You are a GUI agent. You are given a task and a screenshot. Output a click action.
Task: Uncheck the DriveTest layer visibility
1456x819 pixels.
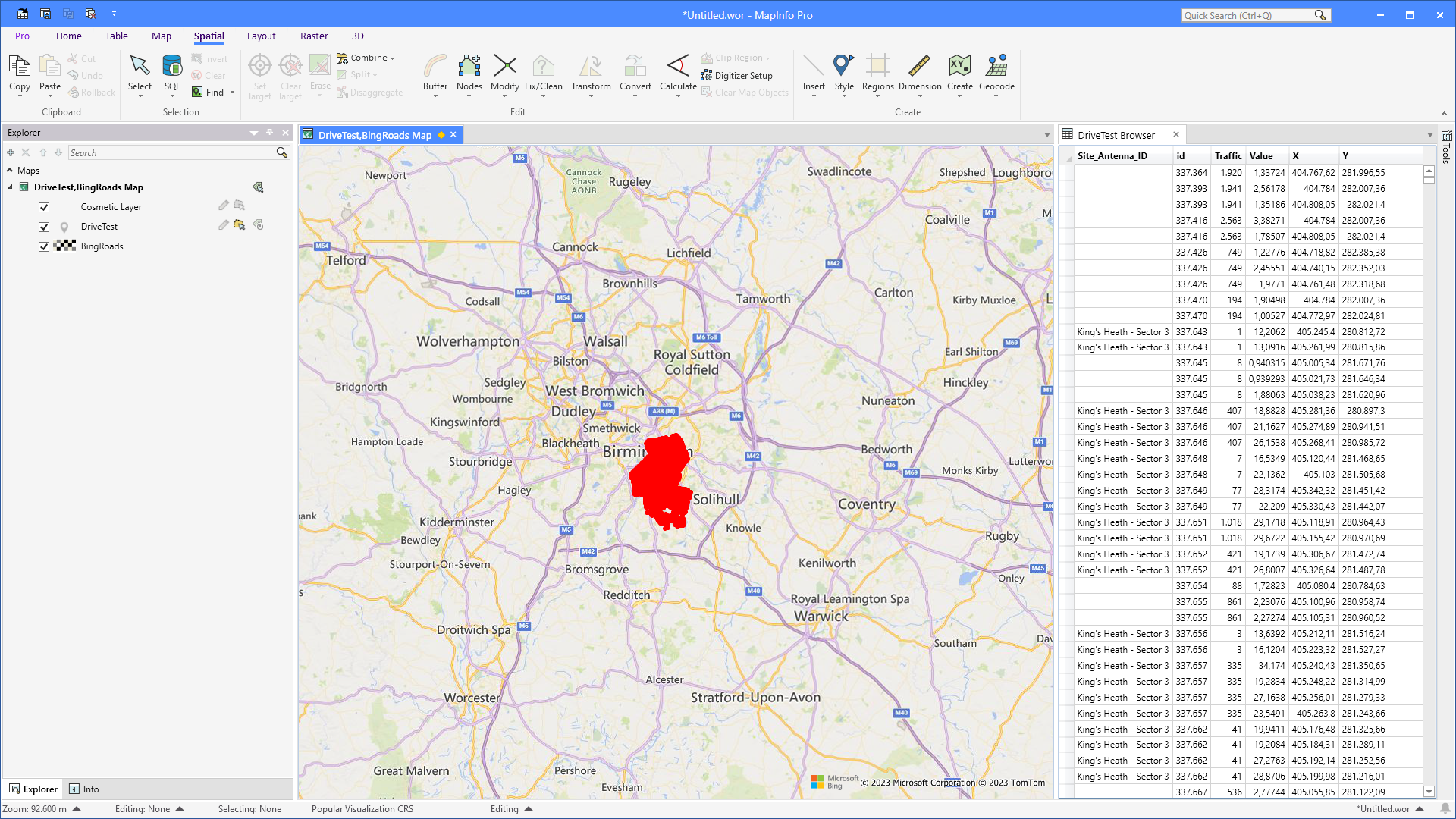click(x=44, y=226)
